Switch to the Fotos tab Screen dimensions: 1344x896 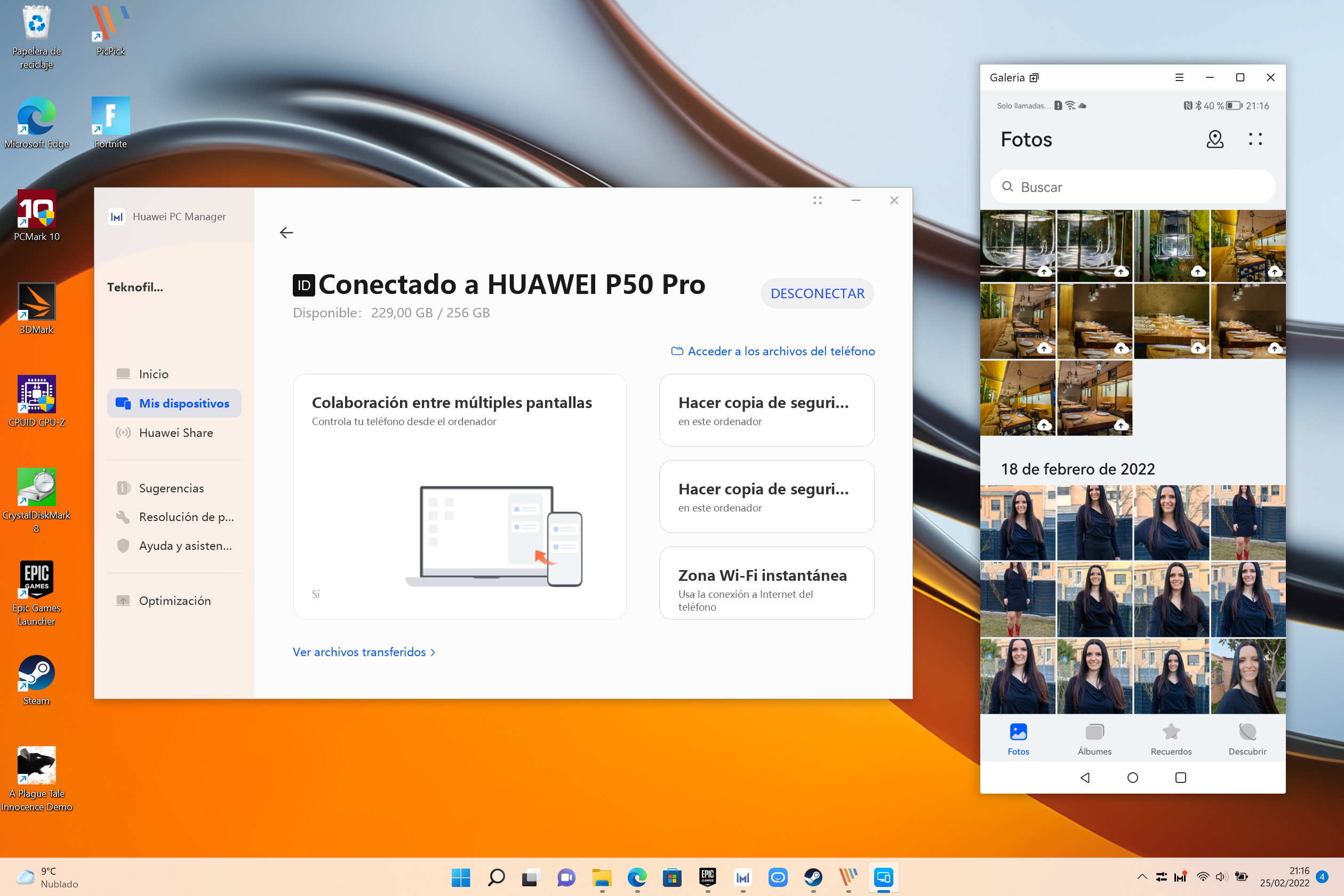(x=1018, y=739)
